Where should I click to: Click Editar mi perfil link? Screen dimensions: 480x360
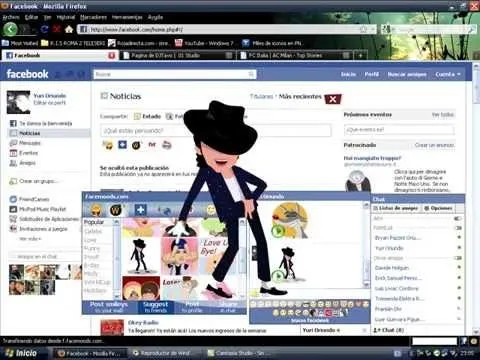(x=50, y=103)
